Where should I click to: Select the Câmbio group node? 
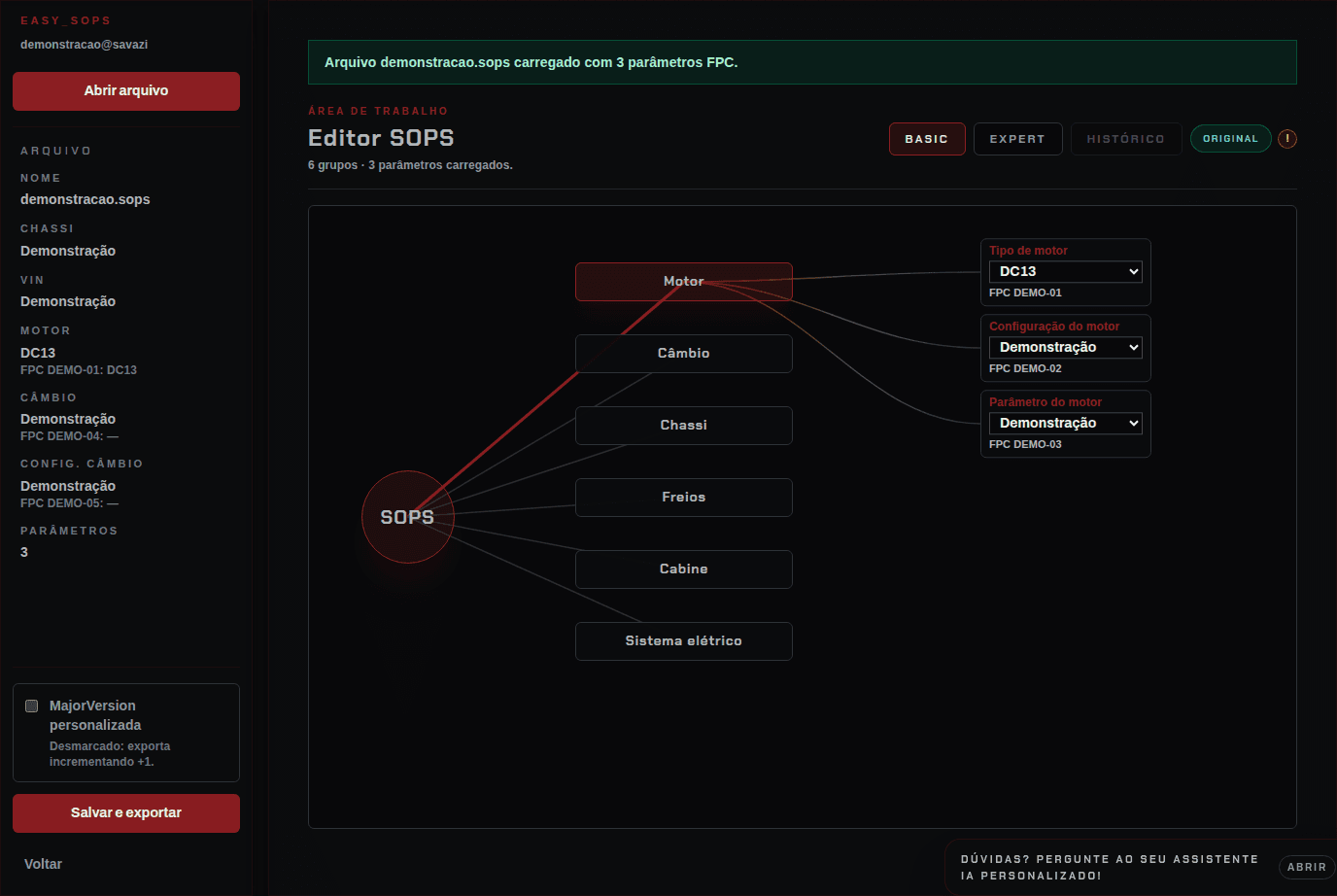(x=684, y=354)
